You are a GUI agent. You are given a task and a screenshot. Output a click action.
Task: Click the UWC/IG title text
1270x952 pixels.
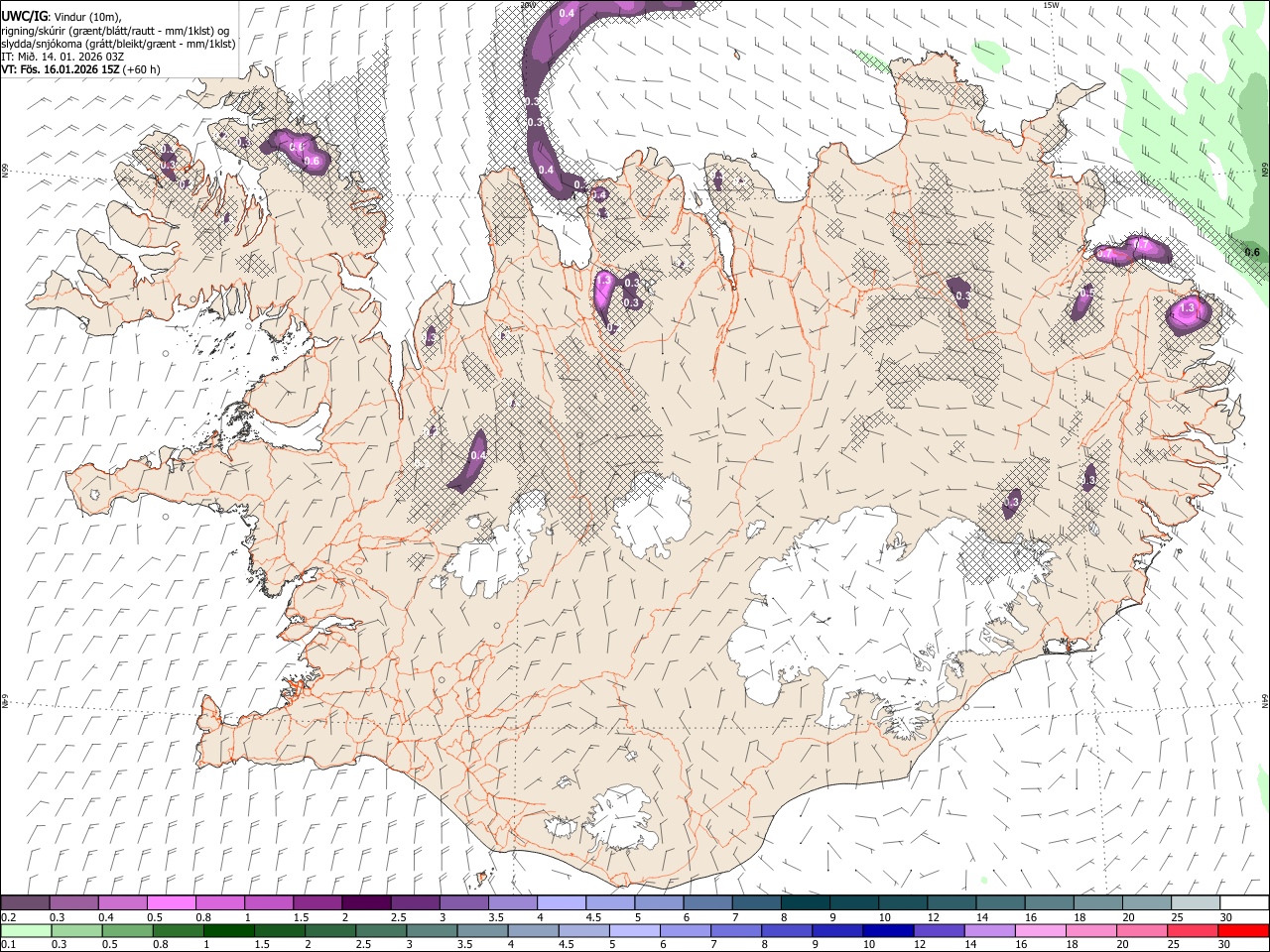(x=24, y=16)
